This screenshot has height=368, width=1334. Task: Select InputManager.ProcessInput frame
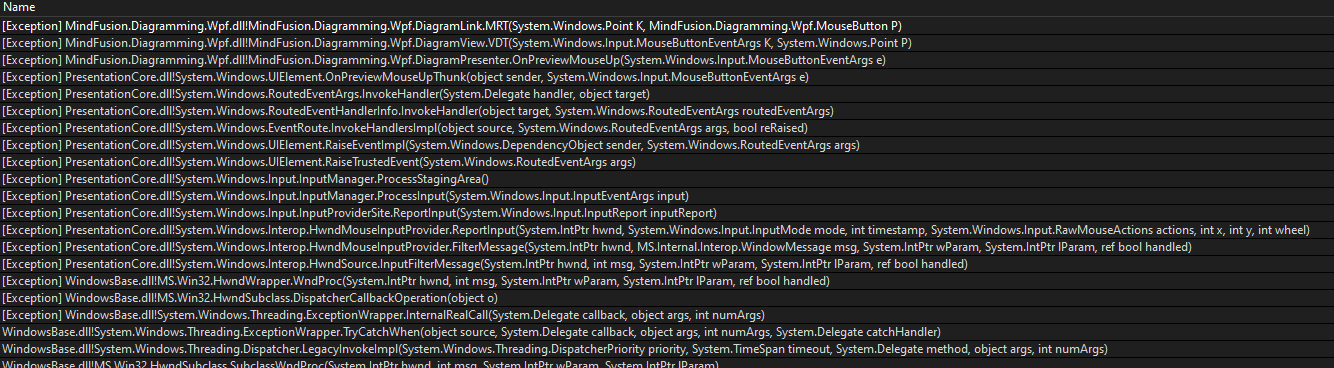pos(667,196)
